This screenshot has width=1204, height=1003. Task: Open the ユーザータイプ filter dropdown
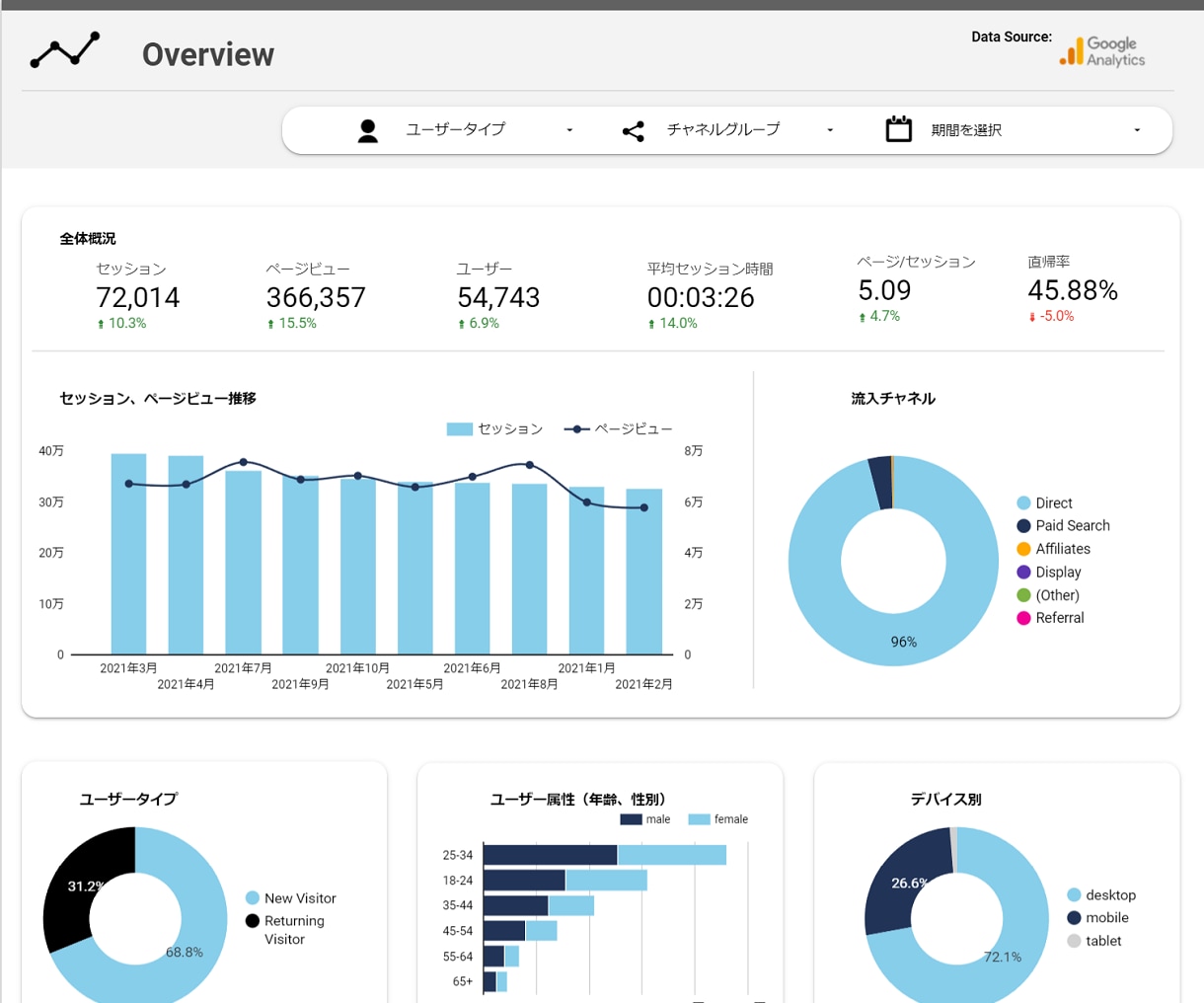click(465, 130)
